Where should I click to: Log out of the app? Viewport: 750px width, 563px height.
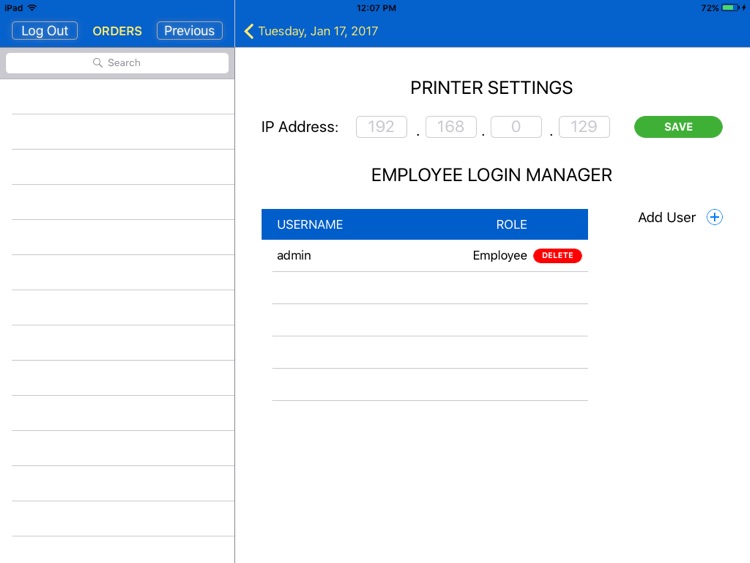click(44, 31)
